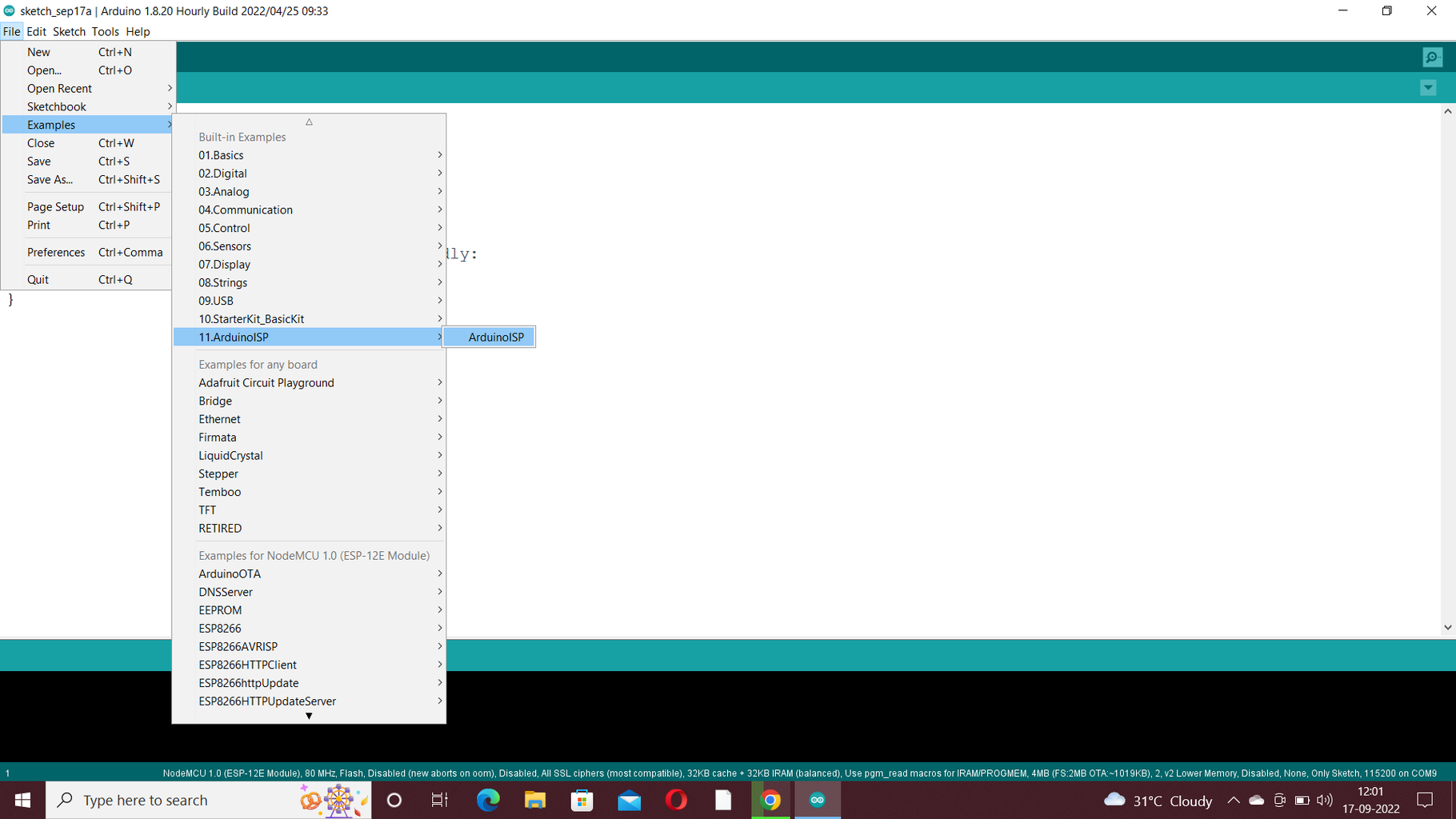Expand the 08.Strings examples submenu
The image size is (1456, 819).
coord(309,282)
